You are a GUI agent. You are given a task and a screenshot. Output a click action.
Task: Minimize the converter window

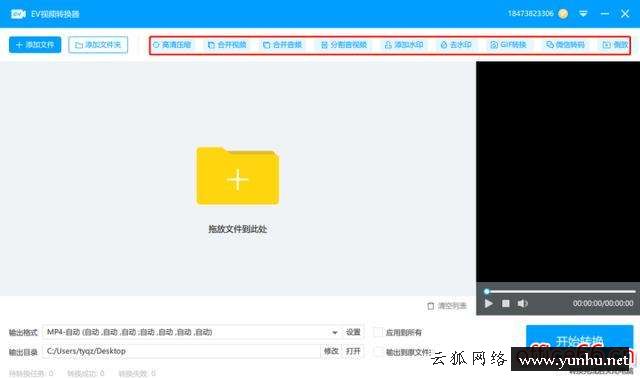click(x=605, y=14)
